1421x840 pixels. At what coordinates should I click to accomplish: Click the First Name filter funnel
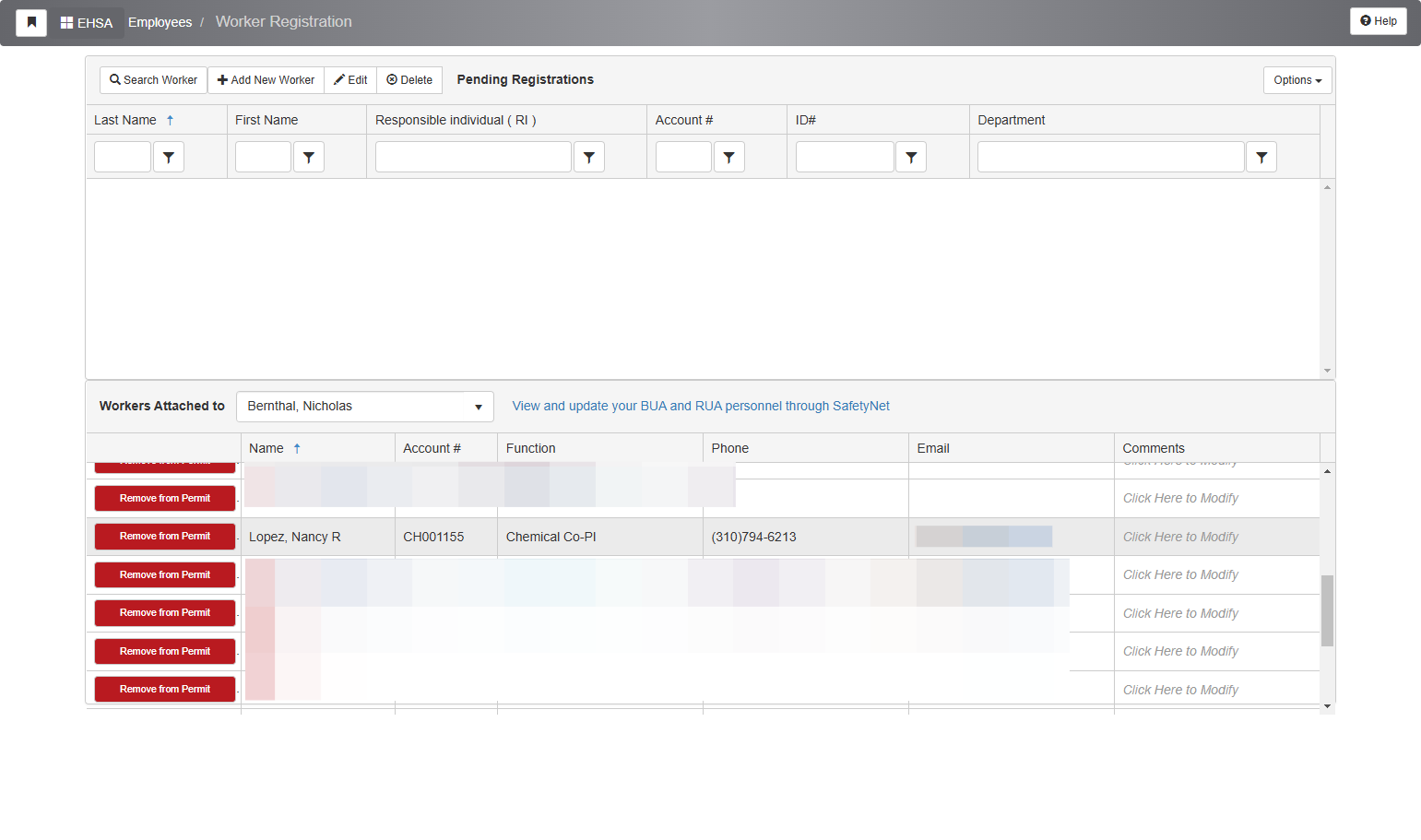click(309, 157)
